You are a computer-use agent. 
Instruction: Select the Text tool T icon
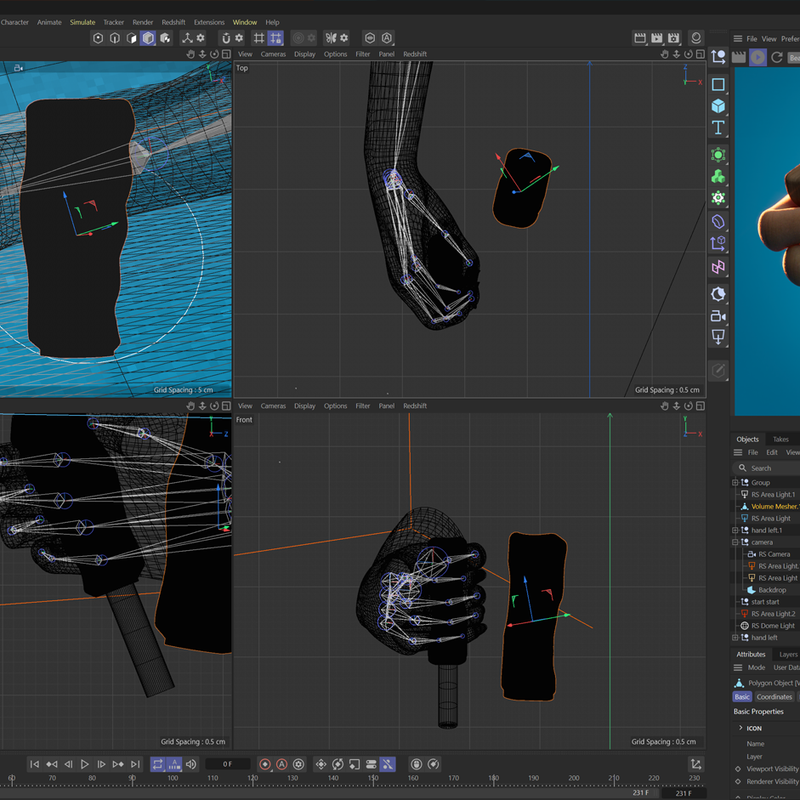point(718,128)
